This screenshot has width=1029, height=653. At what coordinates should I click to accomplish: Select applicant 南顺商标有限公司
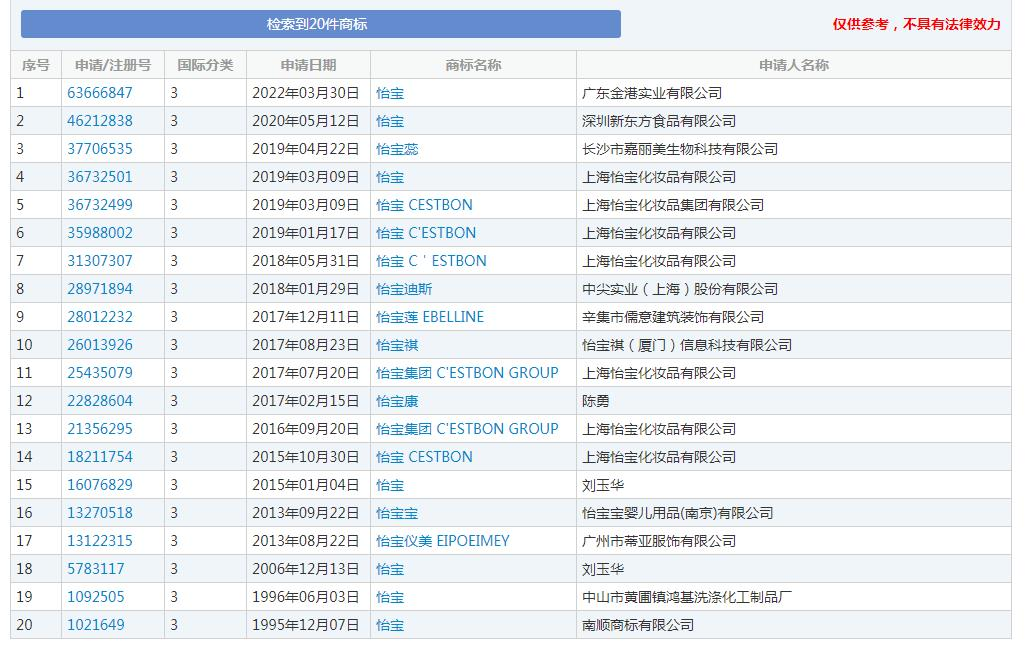click(x=638, y=625)
